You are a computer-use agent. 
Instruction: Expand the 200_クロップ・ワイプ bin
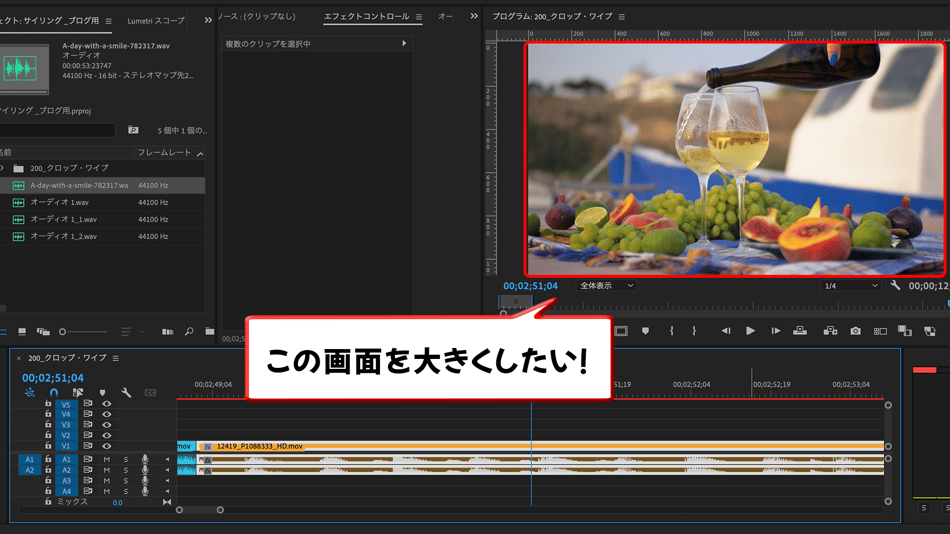[x=3, y=168]
